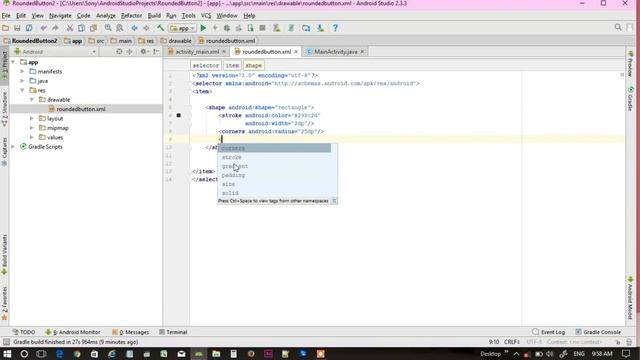Open the TODO tool window
Image resolution: width=640 pixels, height=360 pixels.
coord(24,332)
